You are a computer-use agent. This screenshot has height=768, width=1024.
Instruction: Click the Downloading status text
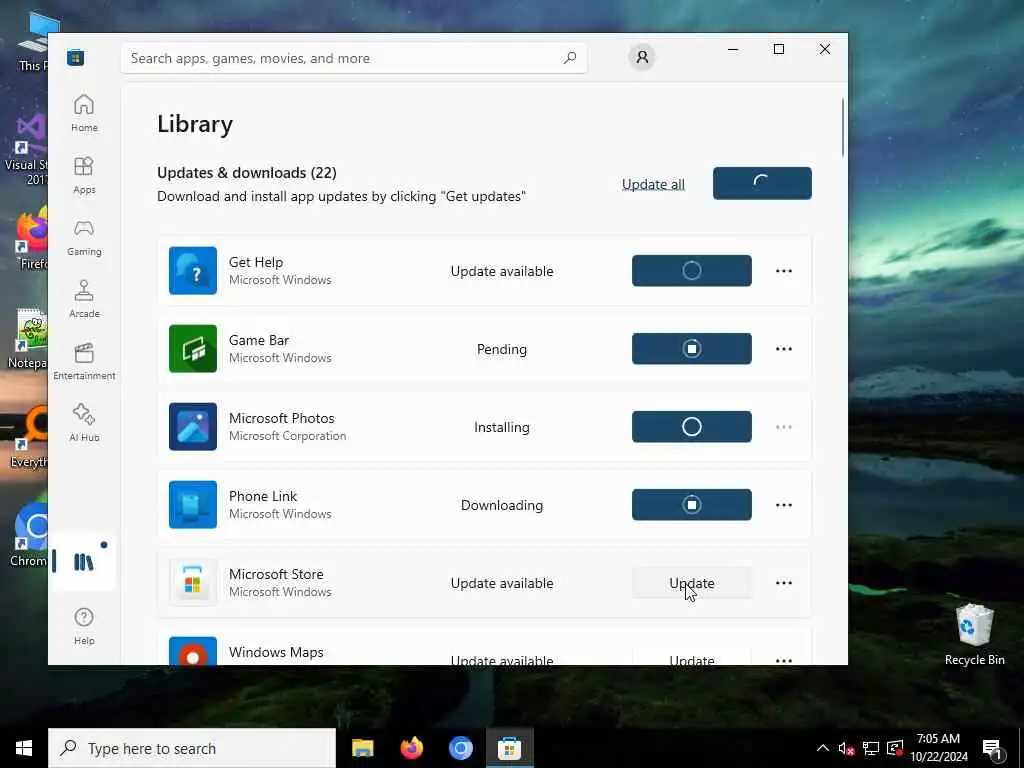pyautogui.click(x=502, y=505)
